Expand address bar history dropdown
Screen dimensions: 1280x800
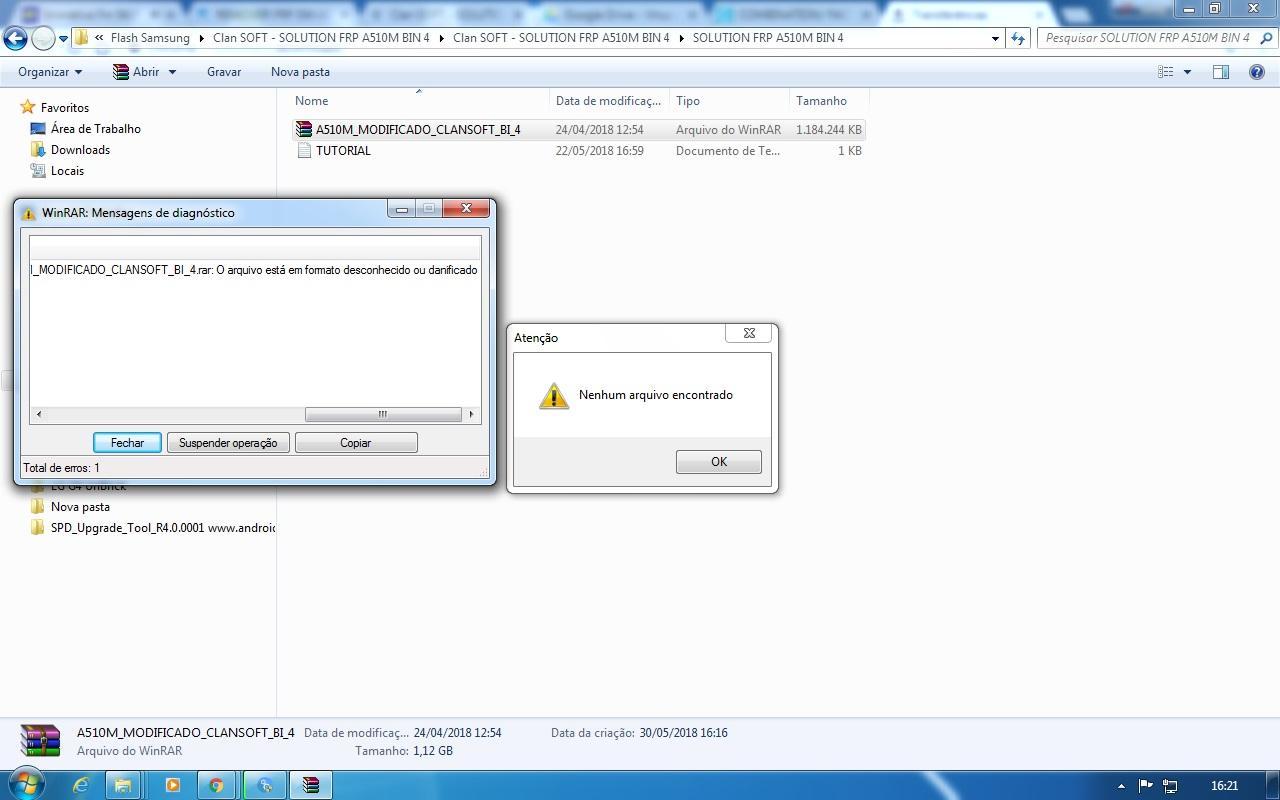pyautogui.click(x=995, y=38)
